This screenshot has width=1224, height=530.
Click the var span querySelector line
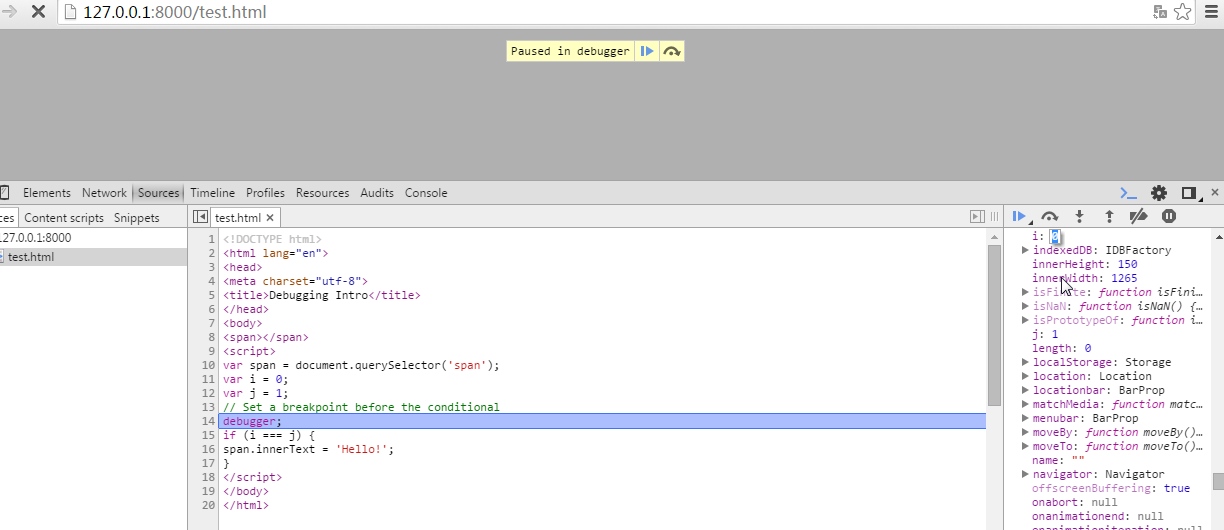point(361,365)
